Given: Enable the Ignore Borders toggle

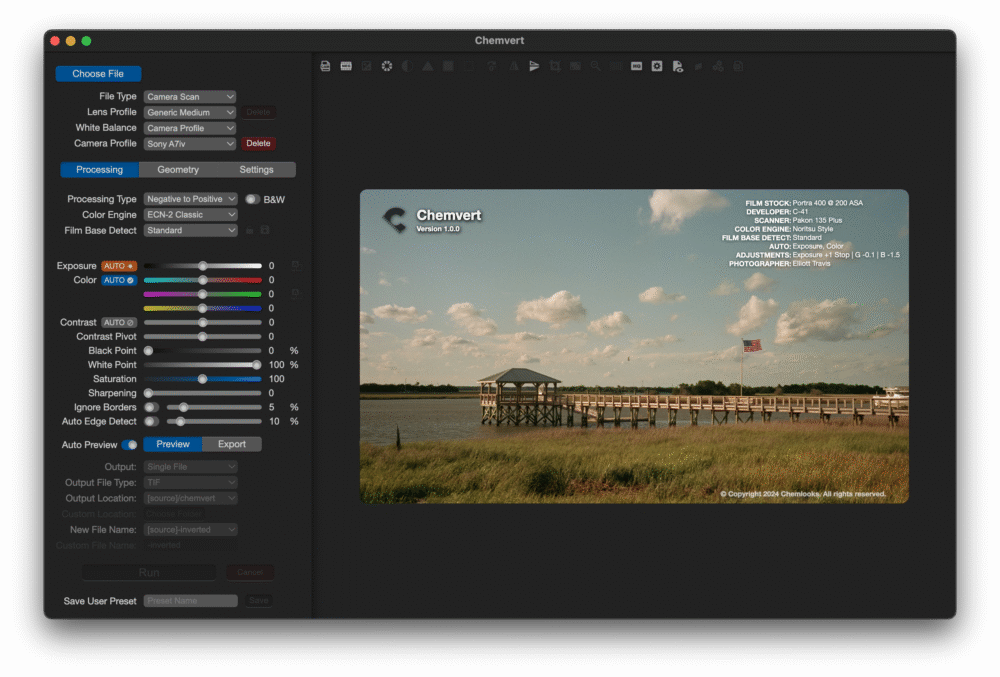Looking at the screenshot, I should point(151,407).
